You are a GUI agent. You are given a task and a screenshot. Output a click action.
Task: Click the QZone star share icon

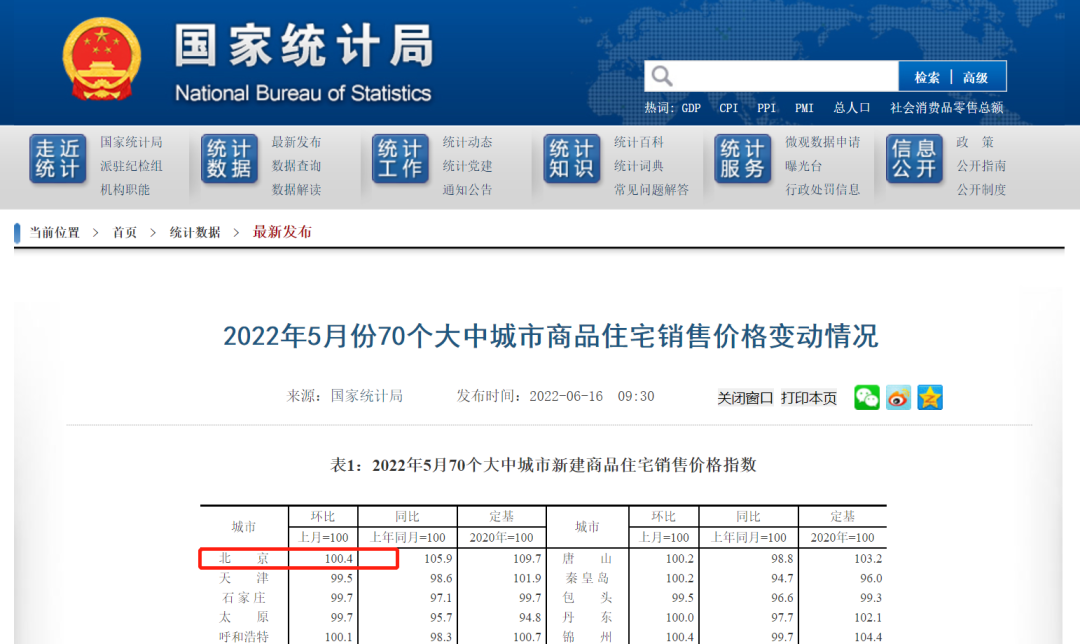point(929,397)
